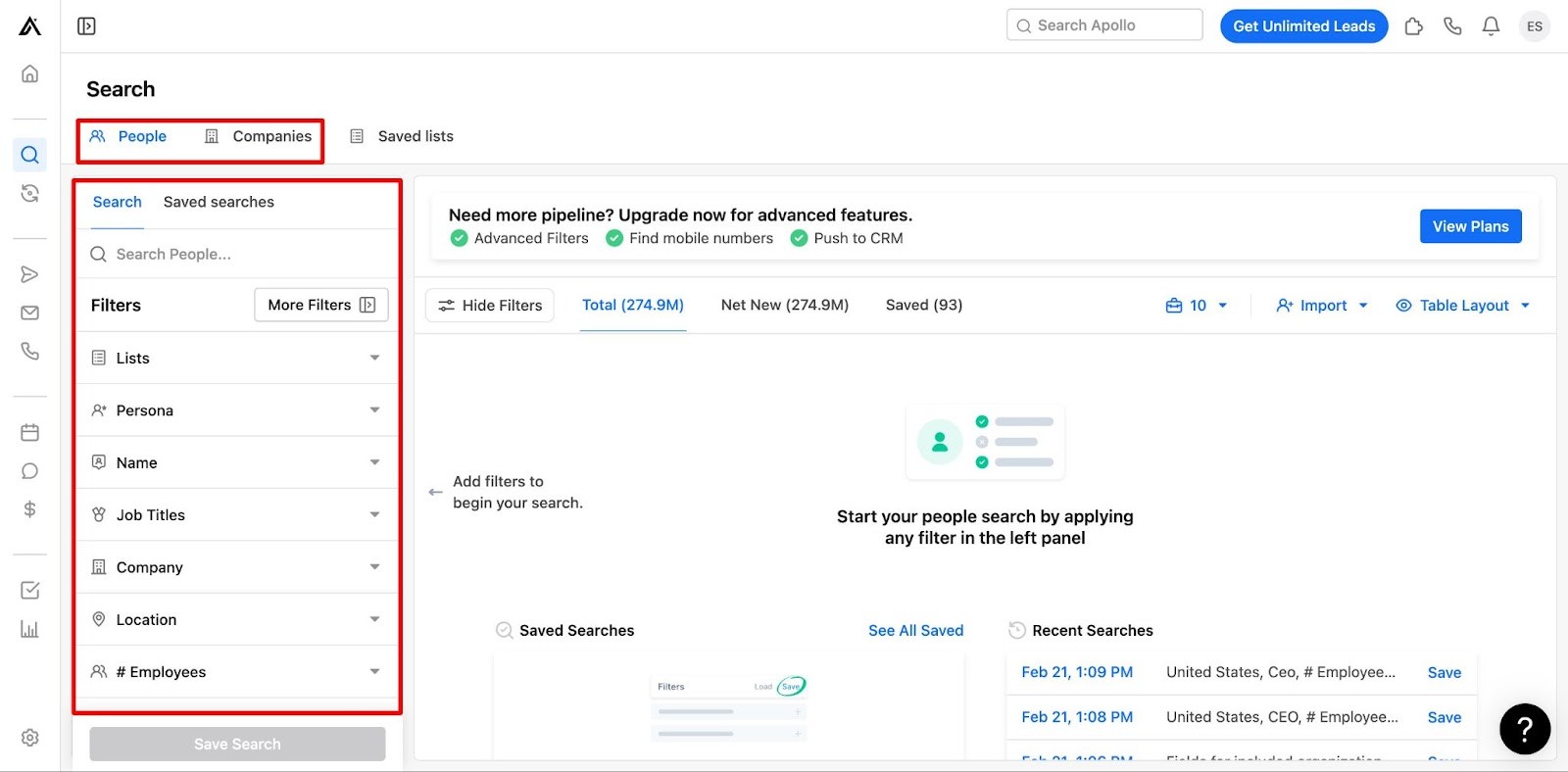
Task: Open the Meetings calendar sidebar icon
Action: [30, 432]
